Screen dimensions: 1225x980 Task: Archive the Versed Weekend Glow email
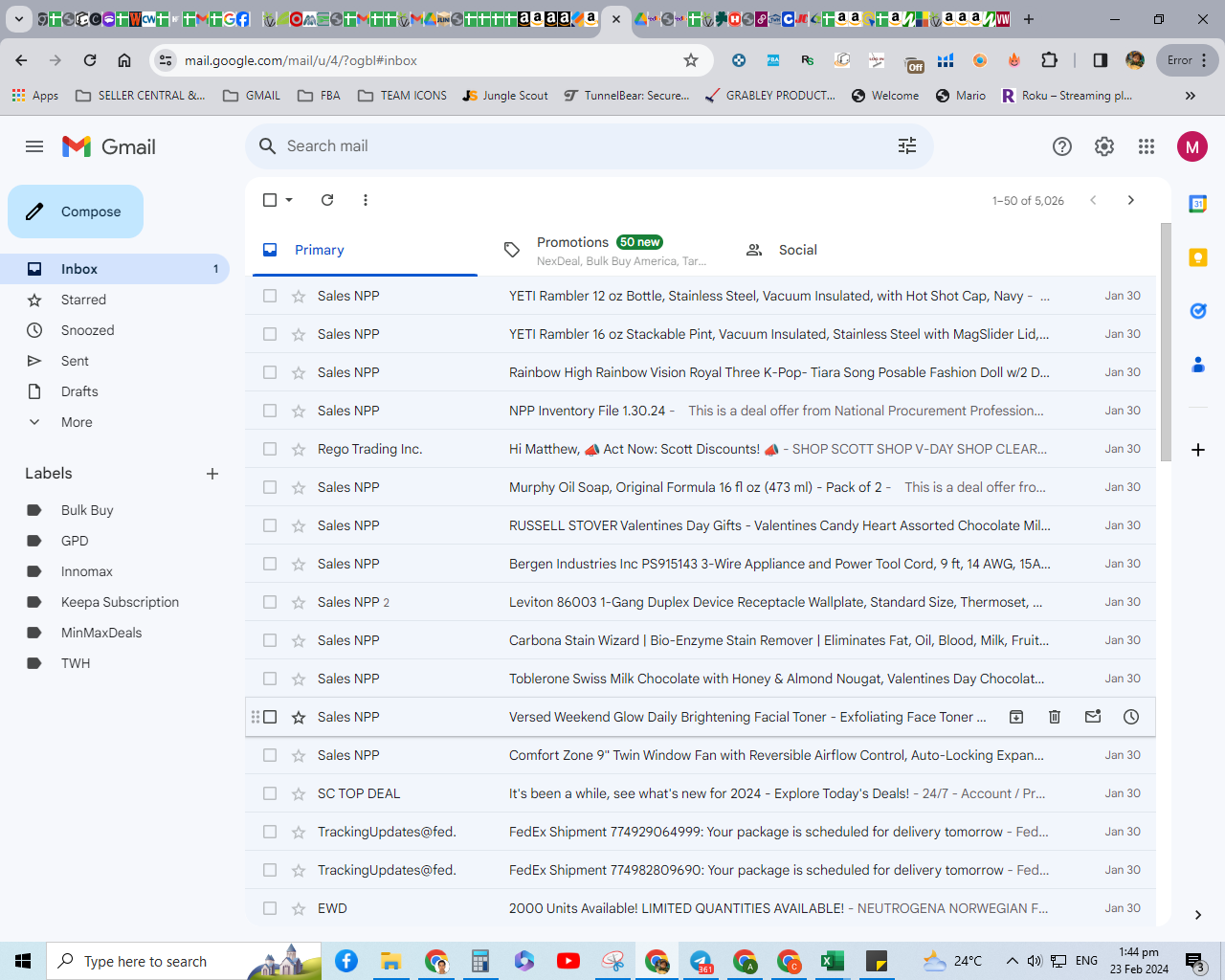(x=1016, y=717)
